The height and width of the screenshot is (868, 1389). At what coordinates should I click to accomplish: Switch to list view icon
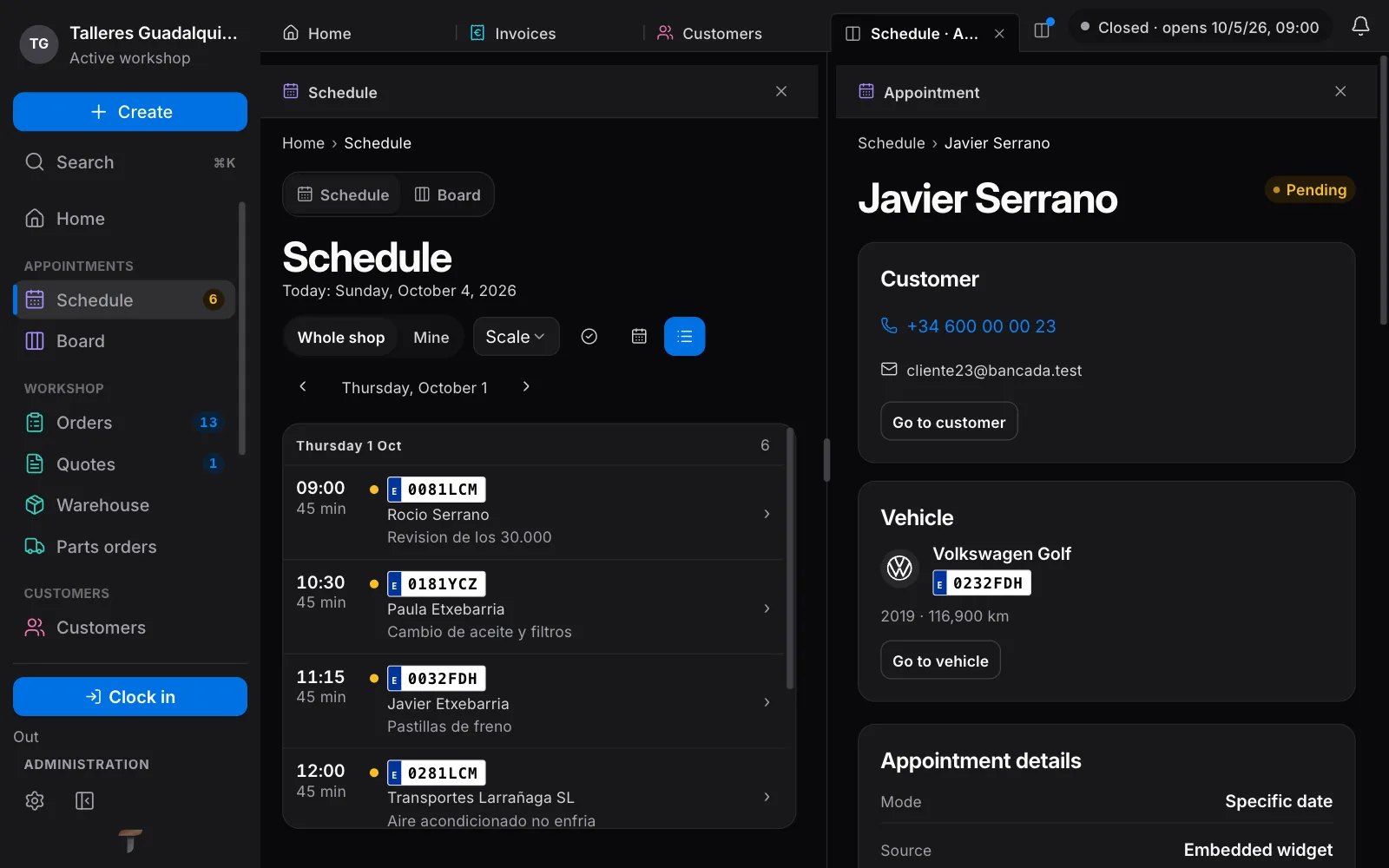click(x=685, y=337)
